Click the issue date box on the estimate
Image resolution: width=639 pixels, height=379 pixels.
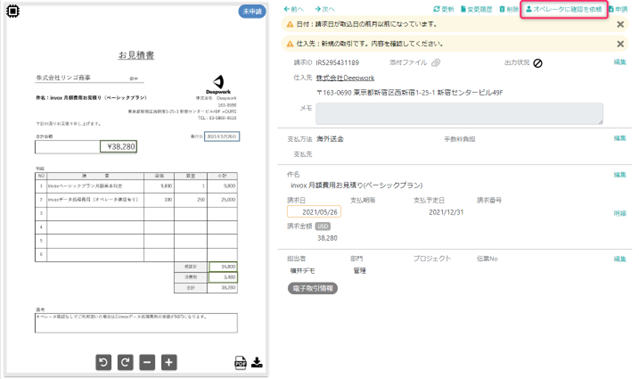(x=222, y=137)
